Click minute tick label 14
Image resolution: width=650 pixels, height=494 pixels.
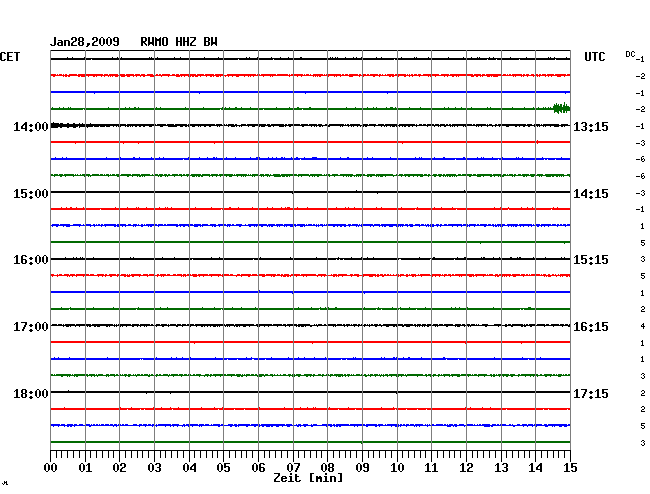535,468
